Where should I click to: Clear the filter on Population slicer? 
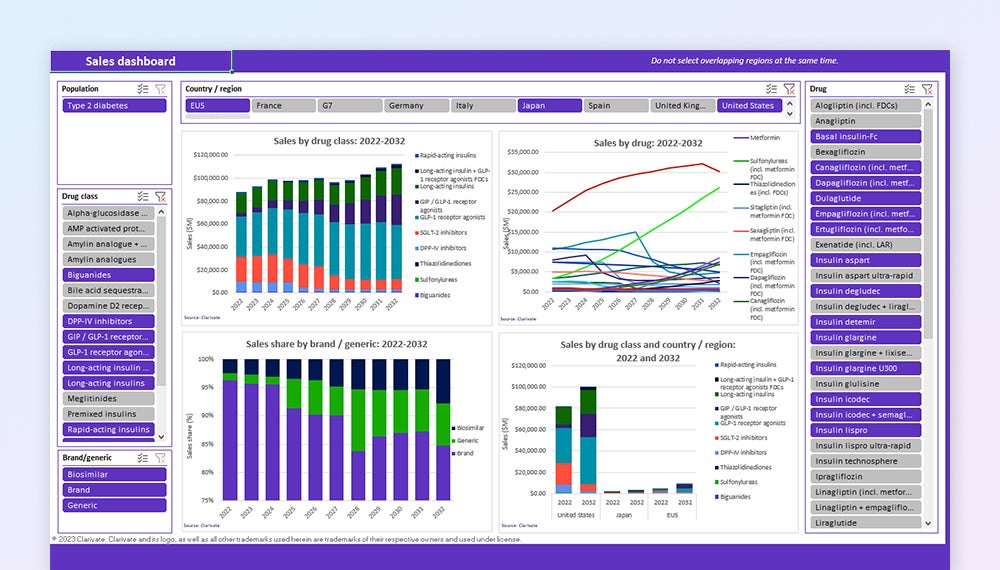pos(160,89)
